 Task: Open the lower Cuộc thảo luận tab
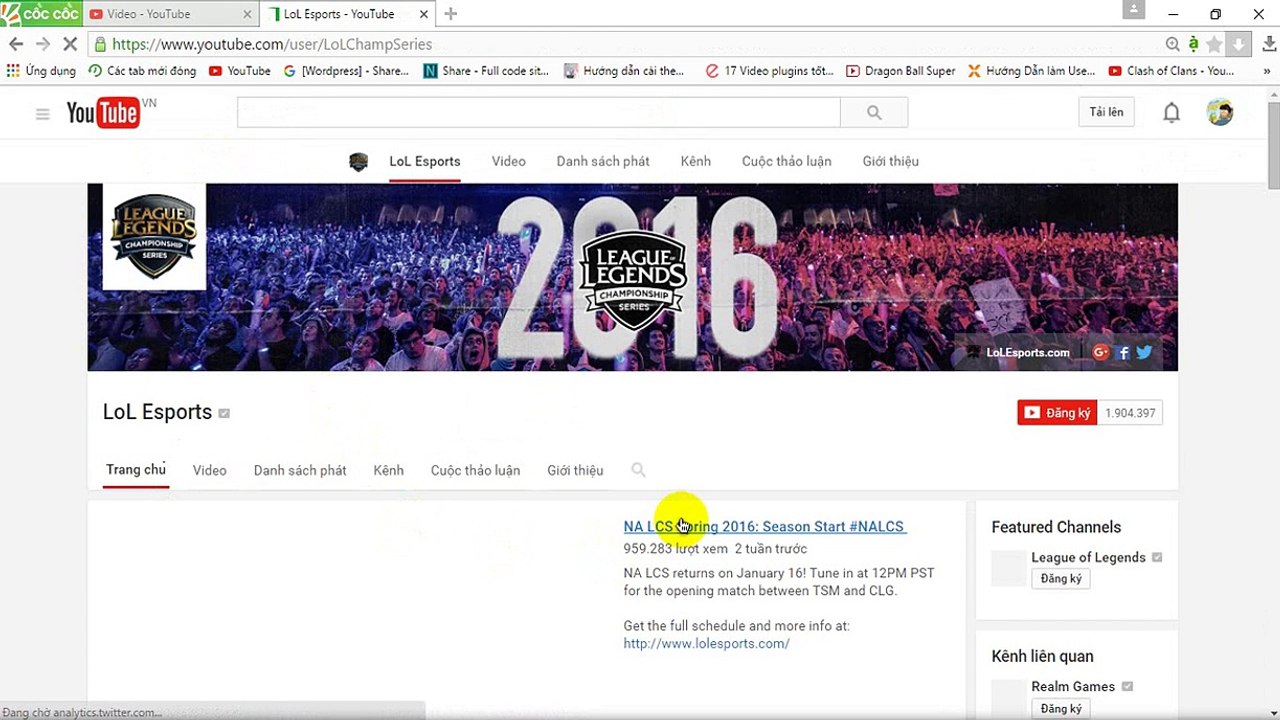coord(475,470)
